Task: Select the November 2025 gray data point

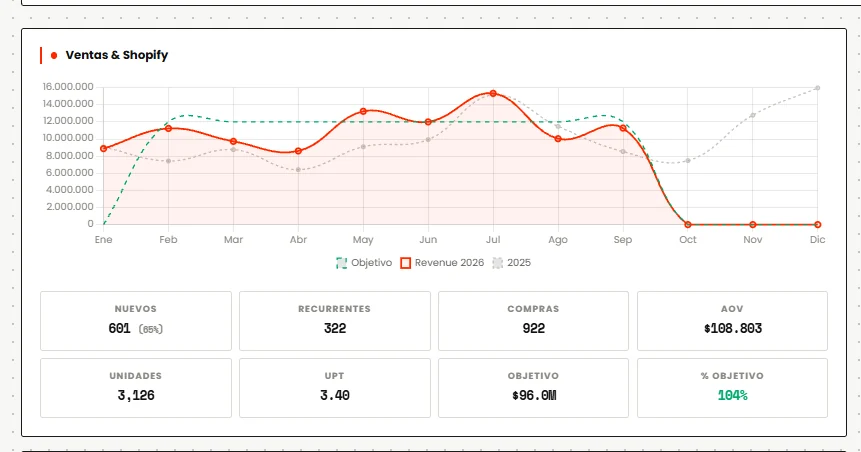Action: pos(753,115)
